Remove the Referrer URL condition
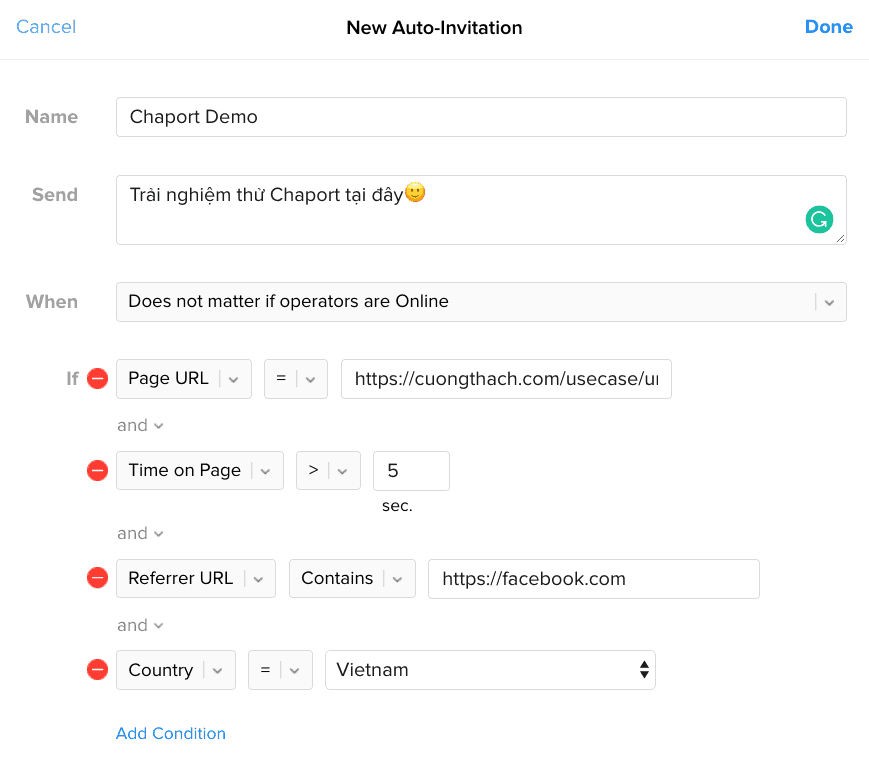 [98, 578]
